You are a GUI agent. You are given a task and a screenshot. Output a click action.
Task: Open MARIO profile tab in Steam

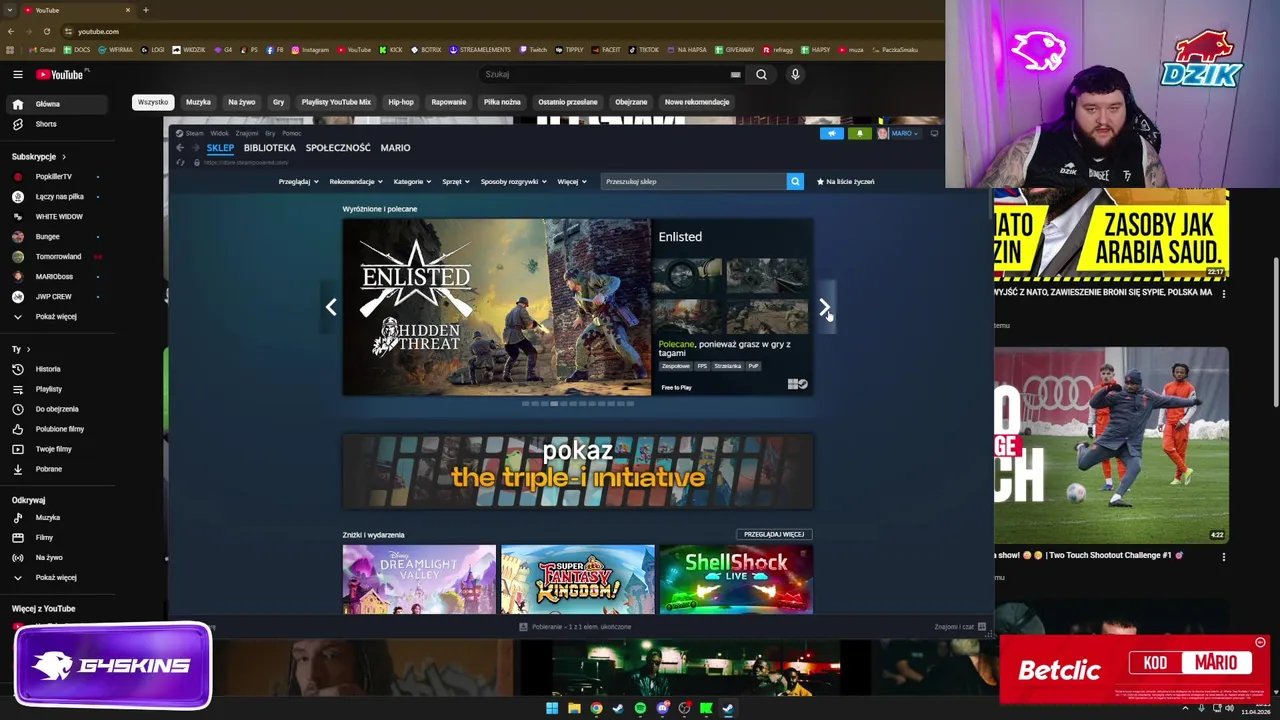[395, 148]
